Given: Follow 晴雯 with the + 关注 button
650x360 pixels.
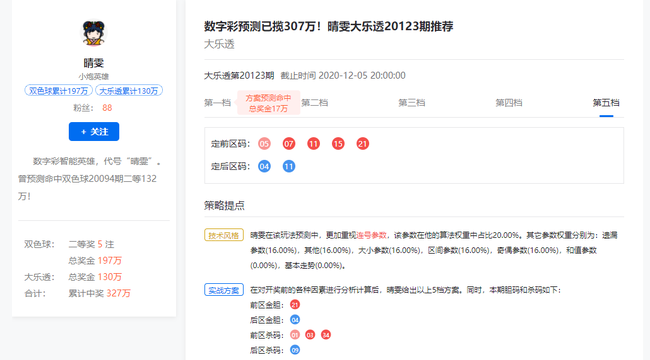Looking at the screenshot, I should pyautogui.click(x=94, y=131).
